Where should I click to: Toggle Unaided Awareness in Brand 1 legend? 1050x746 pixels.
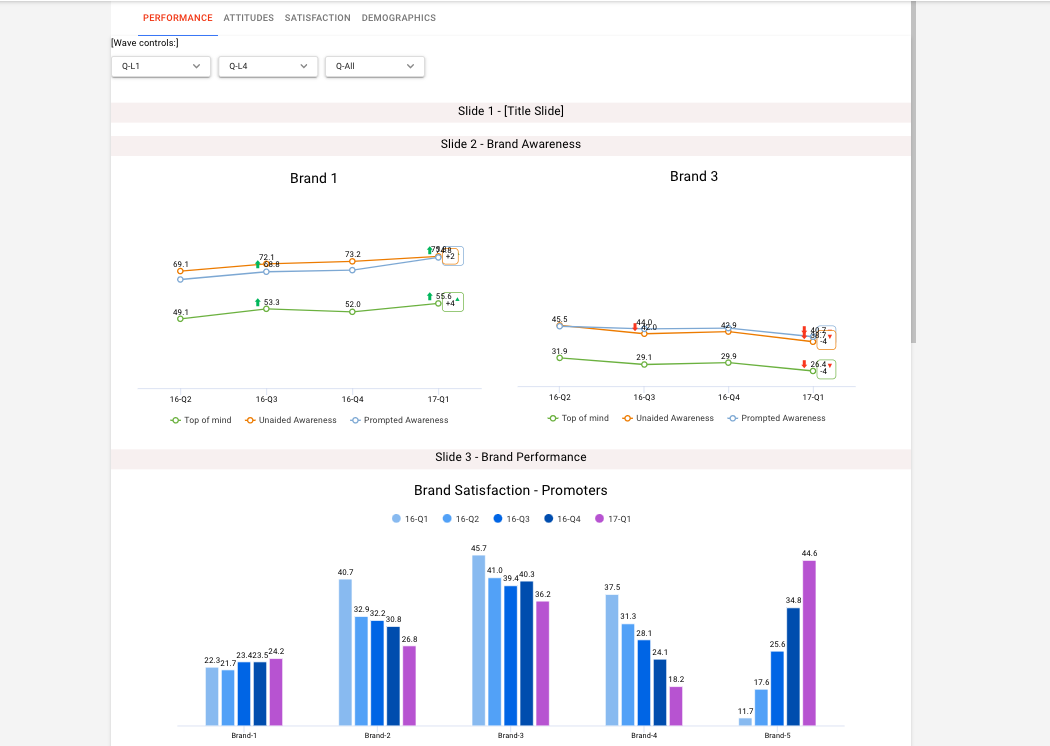click(x=290, y=420)
